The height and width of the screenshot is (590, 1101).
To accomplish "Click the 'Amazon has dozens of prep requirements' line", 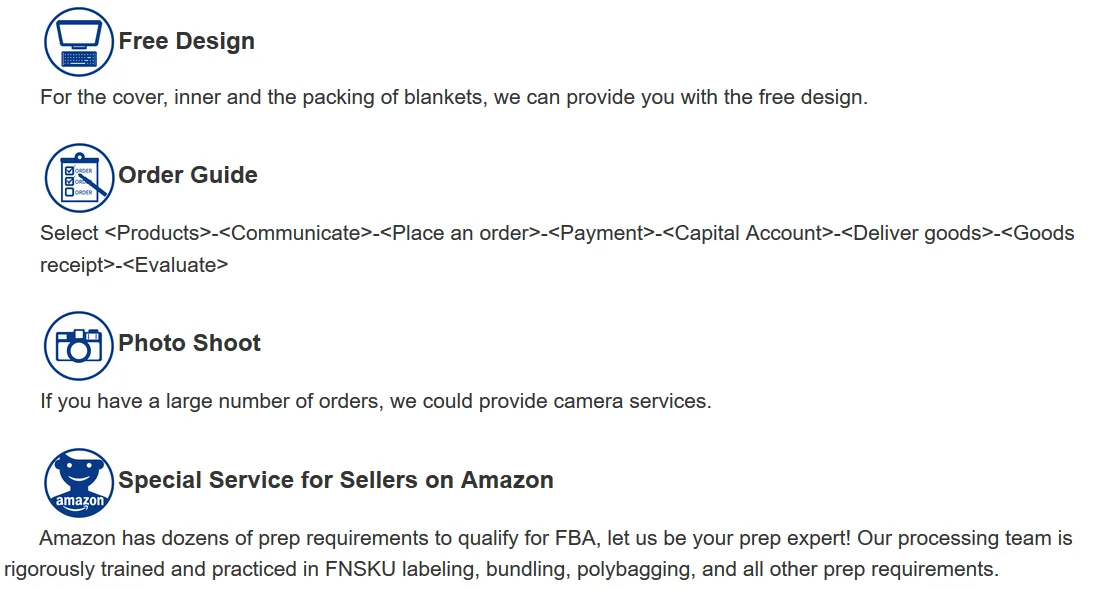I will (555, 538).
